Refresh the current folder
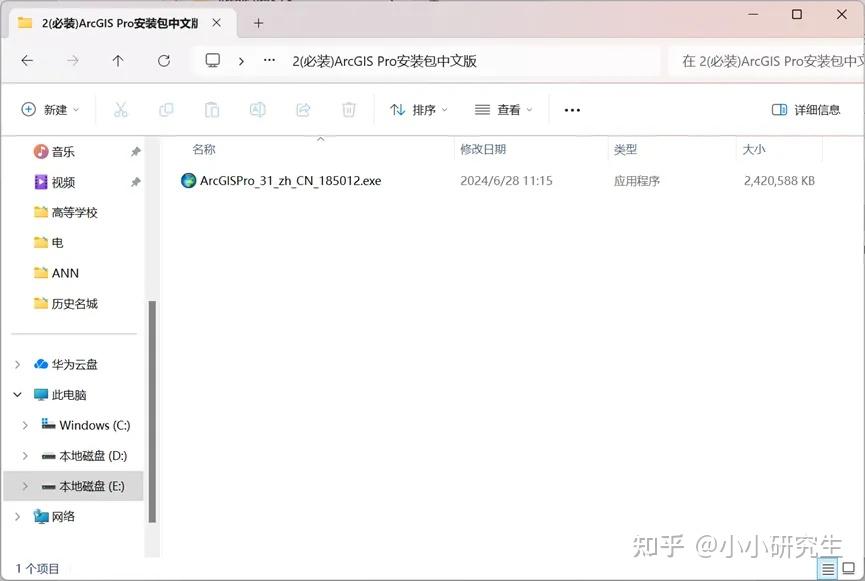Image resolution: width=865 pixels, height=581 pixels. (164, 61)
